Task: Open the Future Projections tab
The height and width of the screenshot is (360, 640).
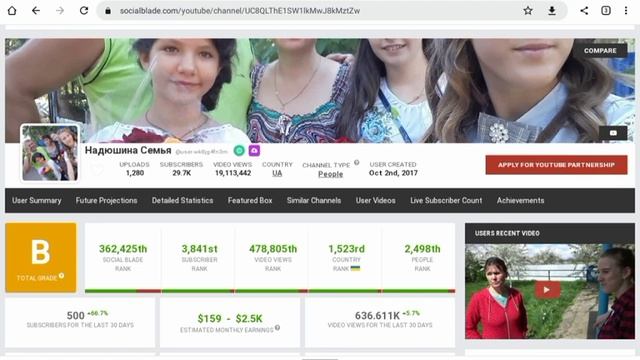Action: (107, 200)
